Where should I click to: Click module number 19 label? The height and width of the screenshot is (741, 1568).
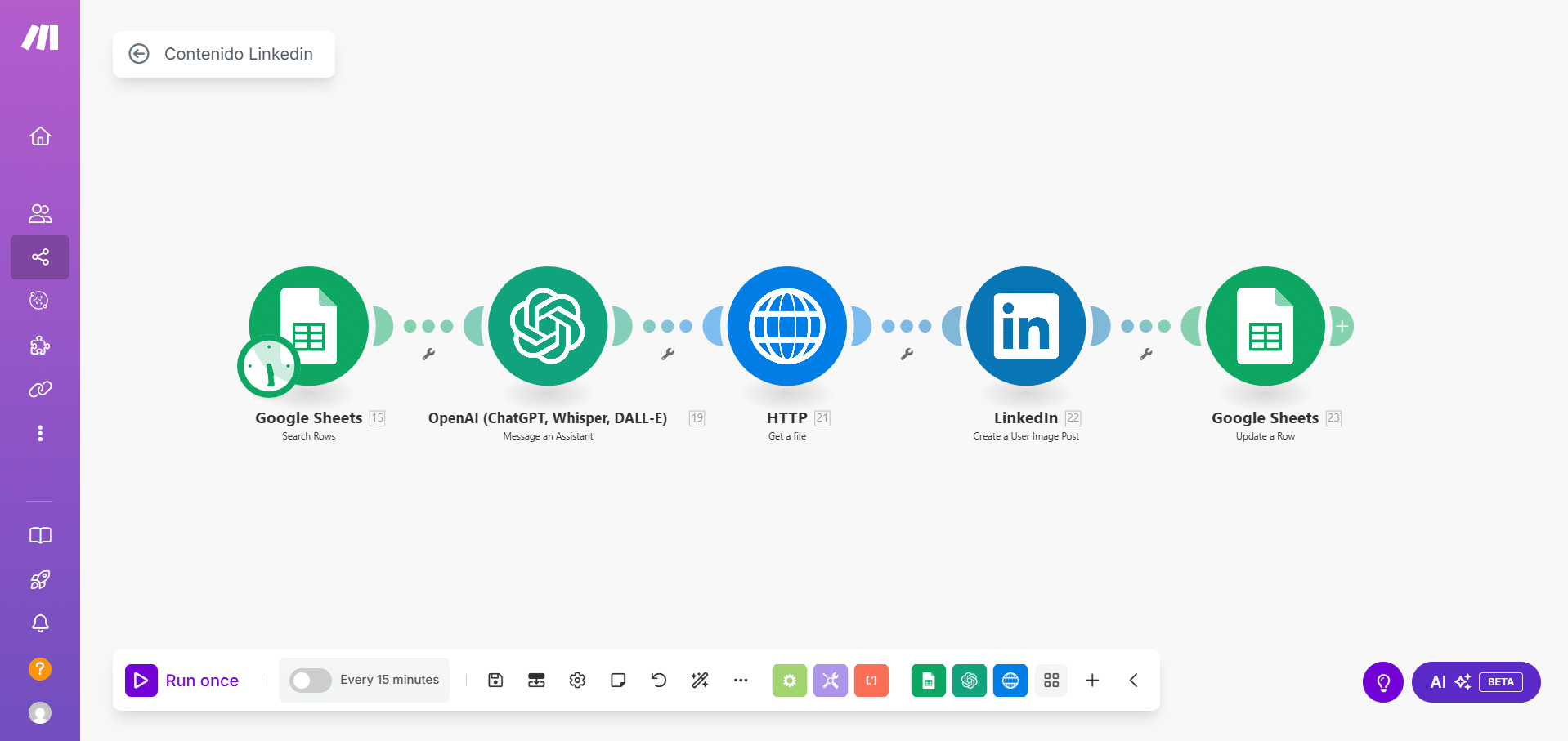click(x=697, y=418)
